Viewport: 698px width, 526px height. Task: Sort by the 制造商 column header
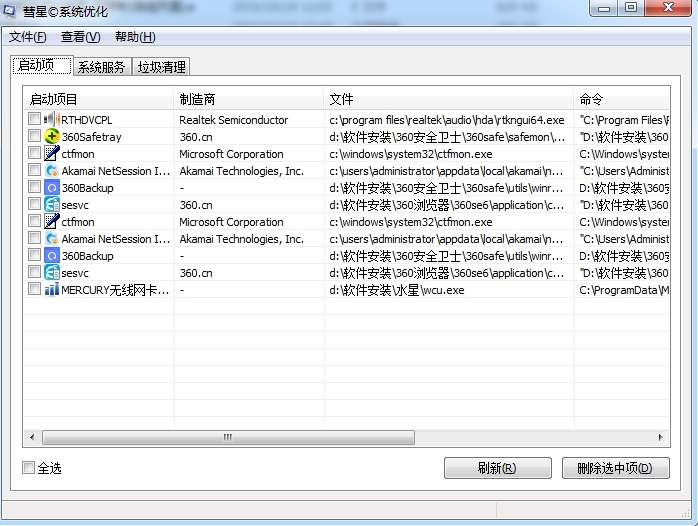pyautogui.click(x=249, y=99)
